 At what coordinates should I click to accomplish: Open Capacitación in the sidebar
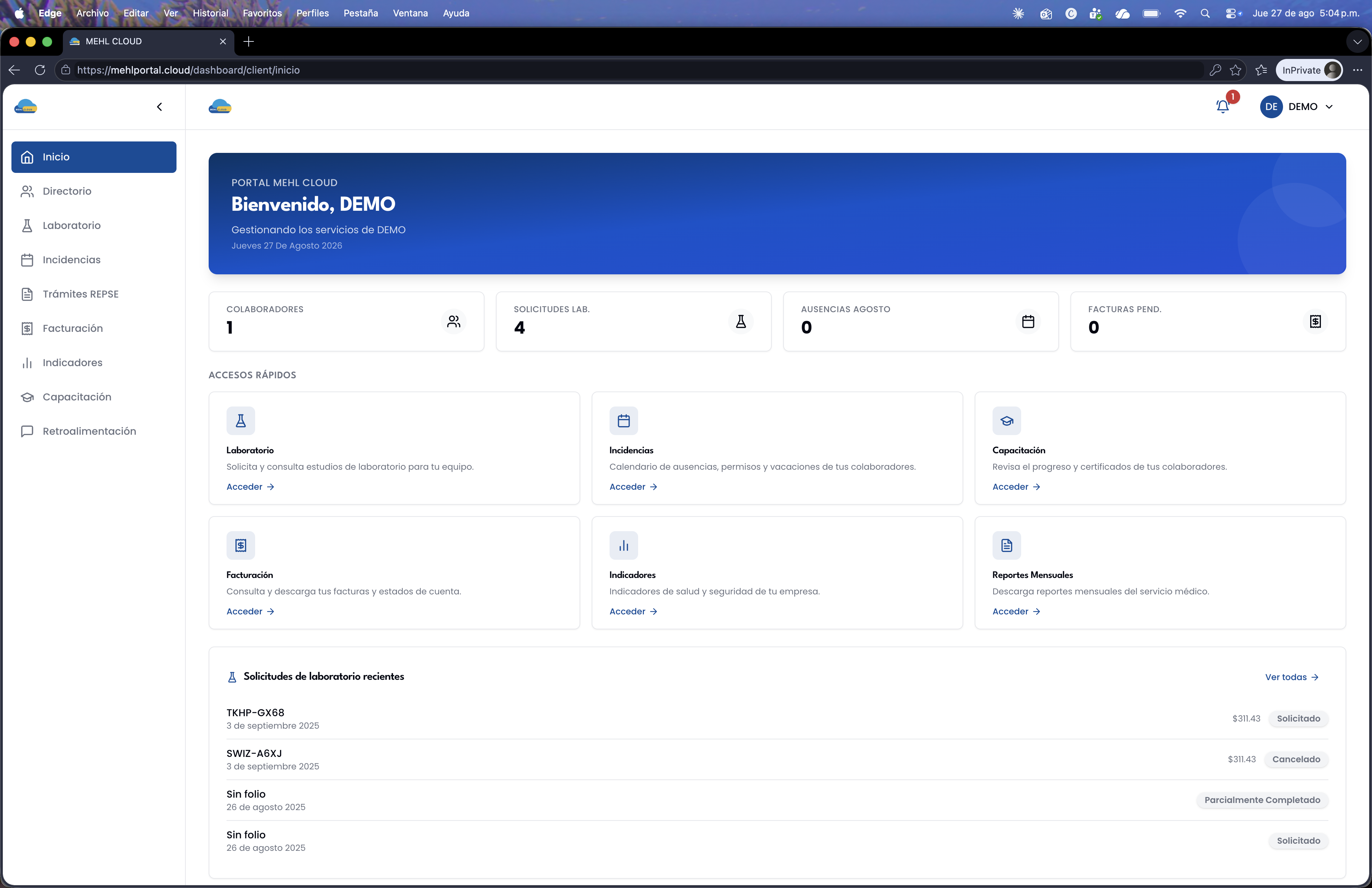click(x=94, y=397)
